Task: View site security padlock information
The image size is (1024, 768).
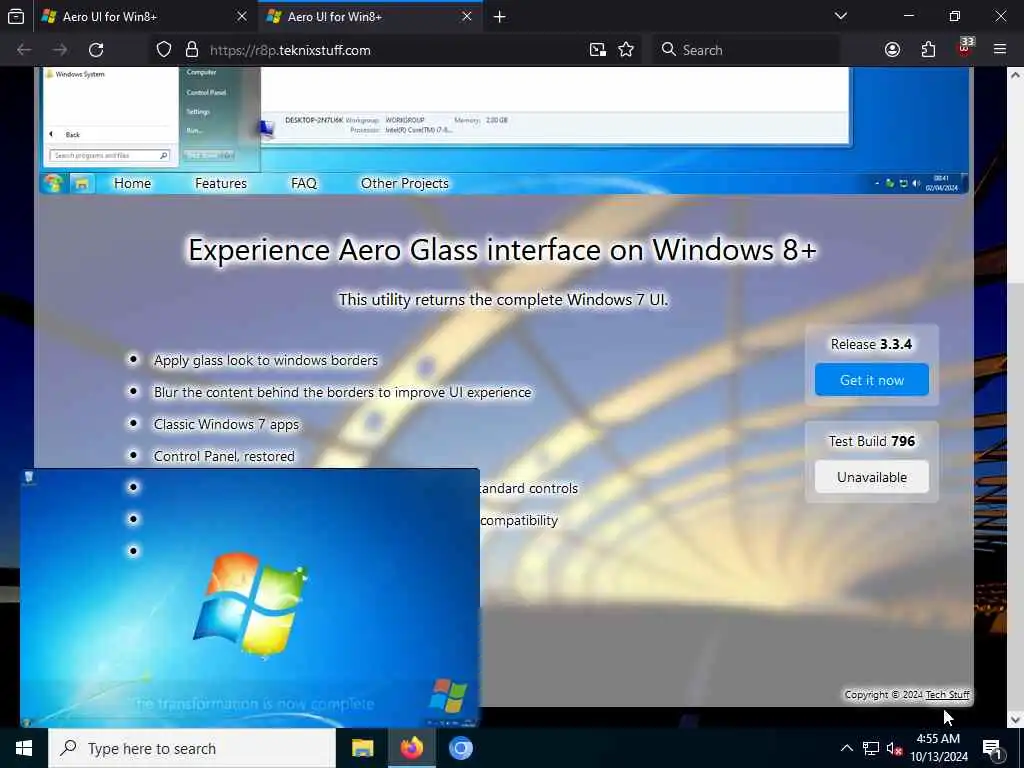Action: point(191,50)
